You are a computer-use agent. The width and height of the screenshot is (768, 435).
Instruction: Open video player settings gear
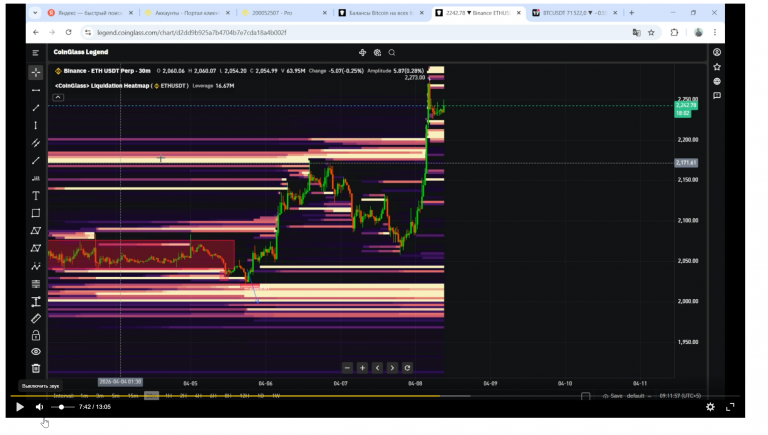pos(710,407)
